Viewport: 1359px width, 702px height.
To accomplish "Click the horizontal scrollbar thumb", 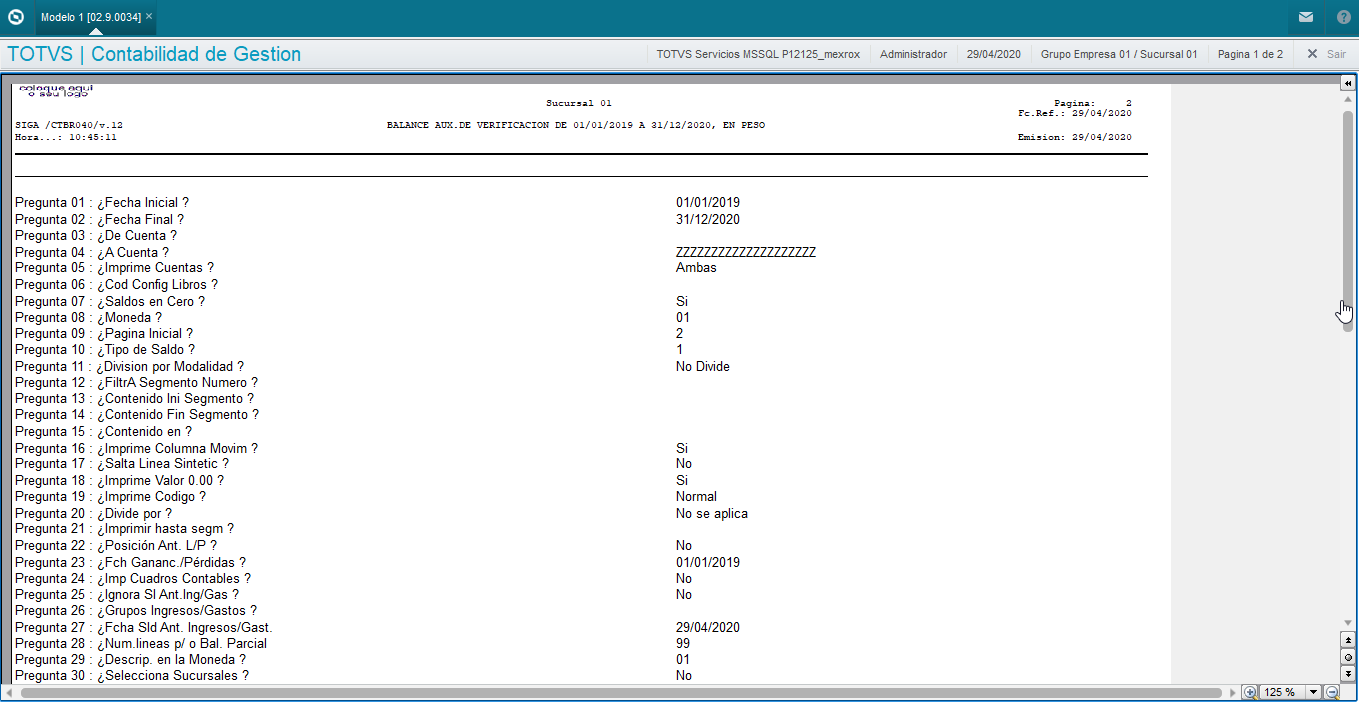I will pyautogui.click(x=620, y=692).
